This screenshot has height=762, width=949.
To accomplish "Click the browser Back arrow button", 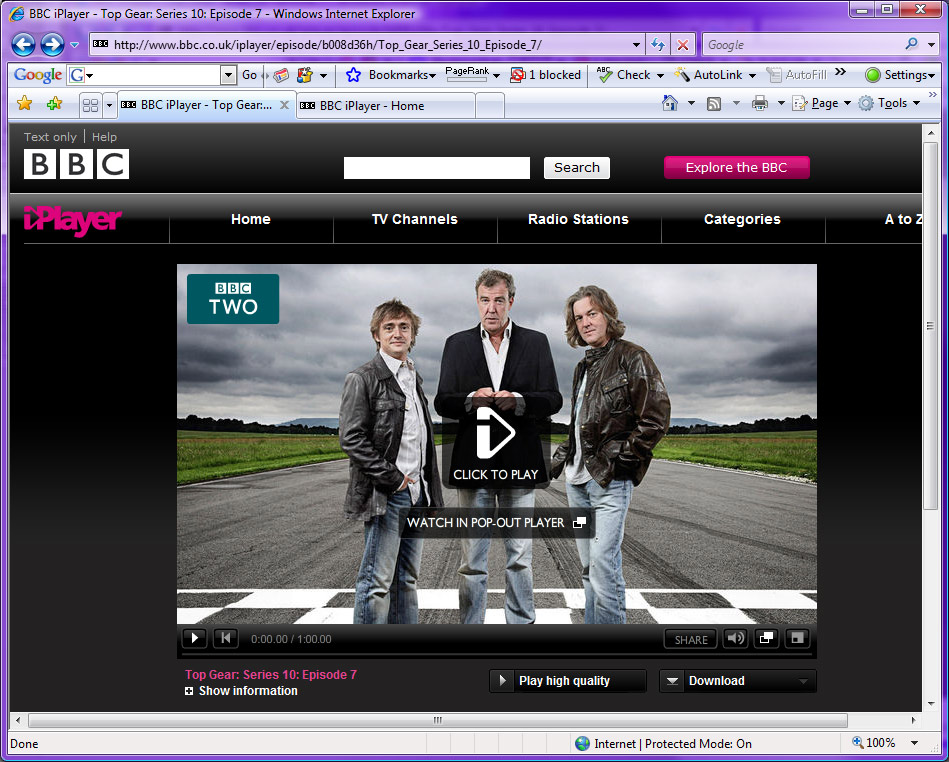I will click(23, 44).
